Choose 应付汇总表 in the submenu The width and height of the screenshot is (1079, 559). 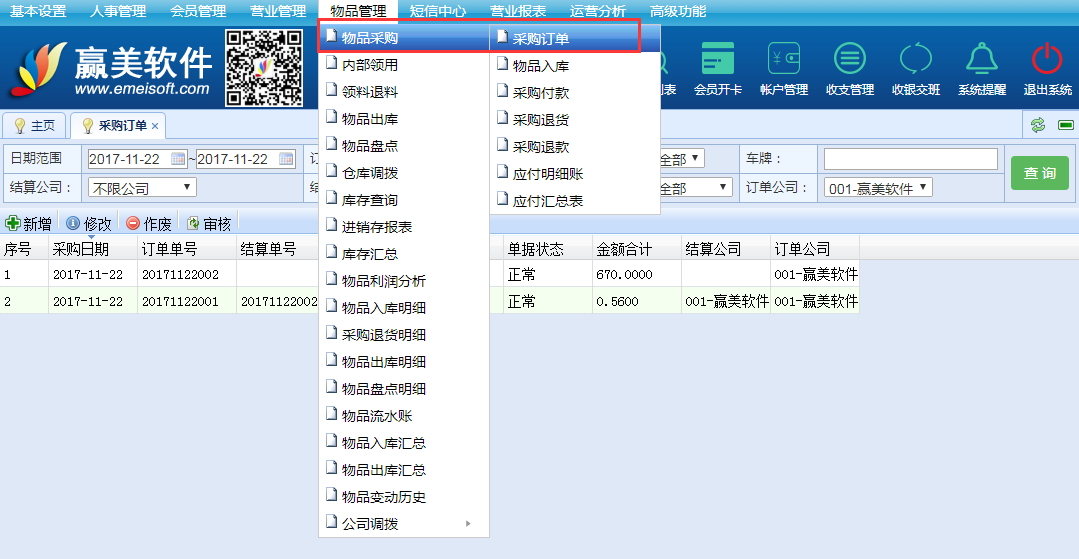[575, 201]
